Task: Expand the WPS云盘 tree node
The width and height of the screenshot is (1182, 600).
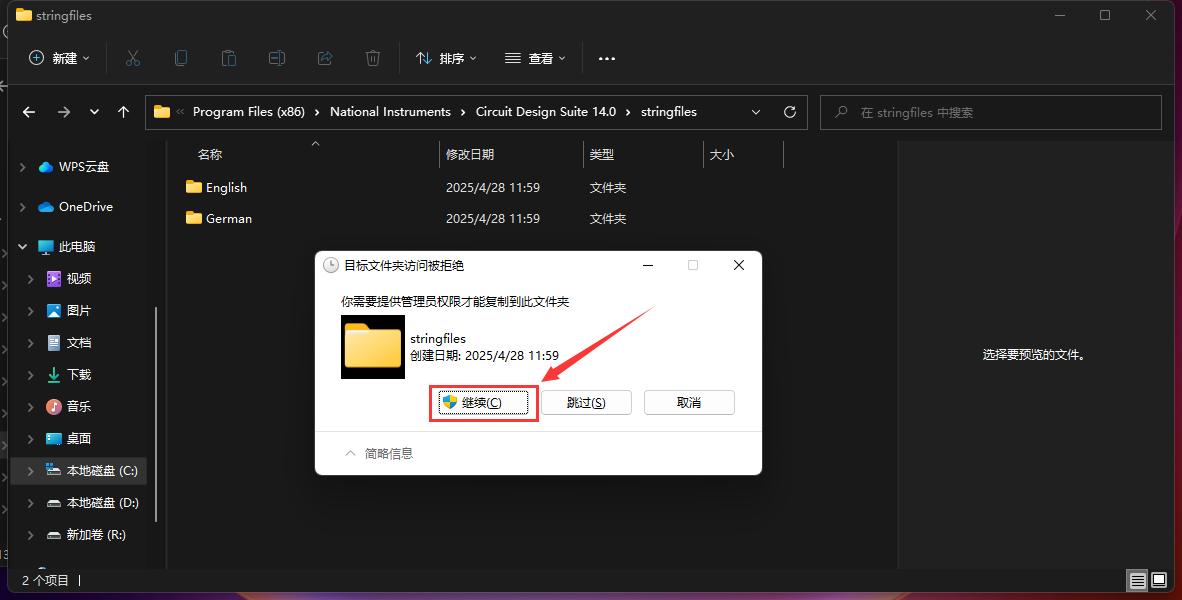Action: tap(23, 167)
